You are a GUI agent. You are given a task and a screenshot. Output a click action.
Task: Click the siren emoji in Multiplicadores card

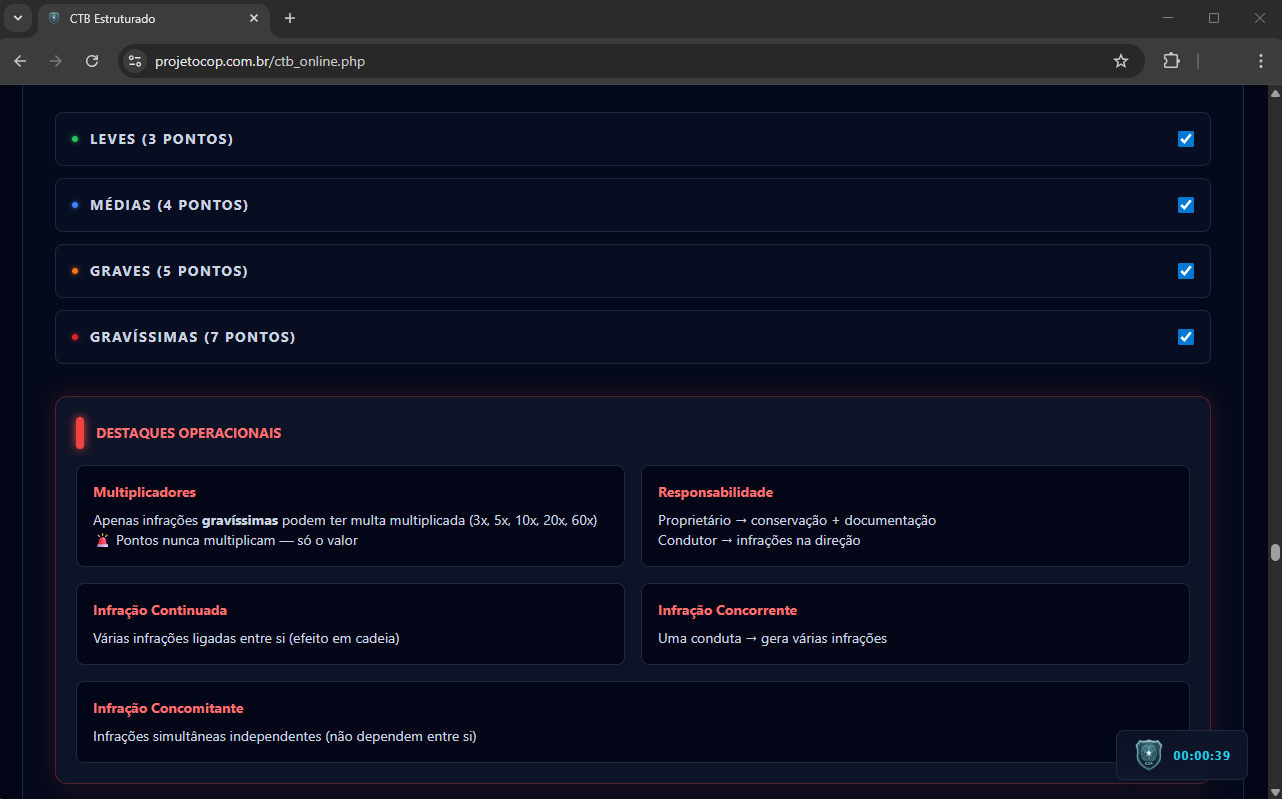point(102,540)
